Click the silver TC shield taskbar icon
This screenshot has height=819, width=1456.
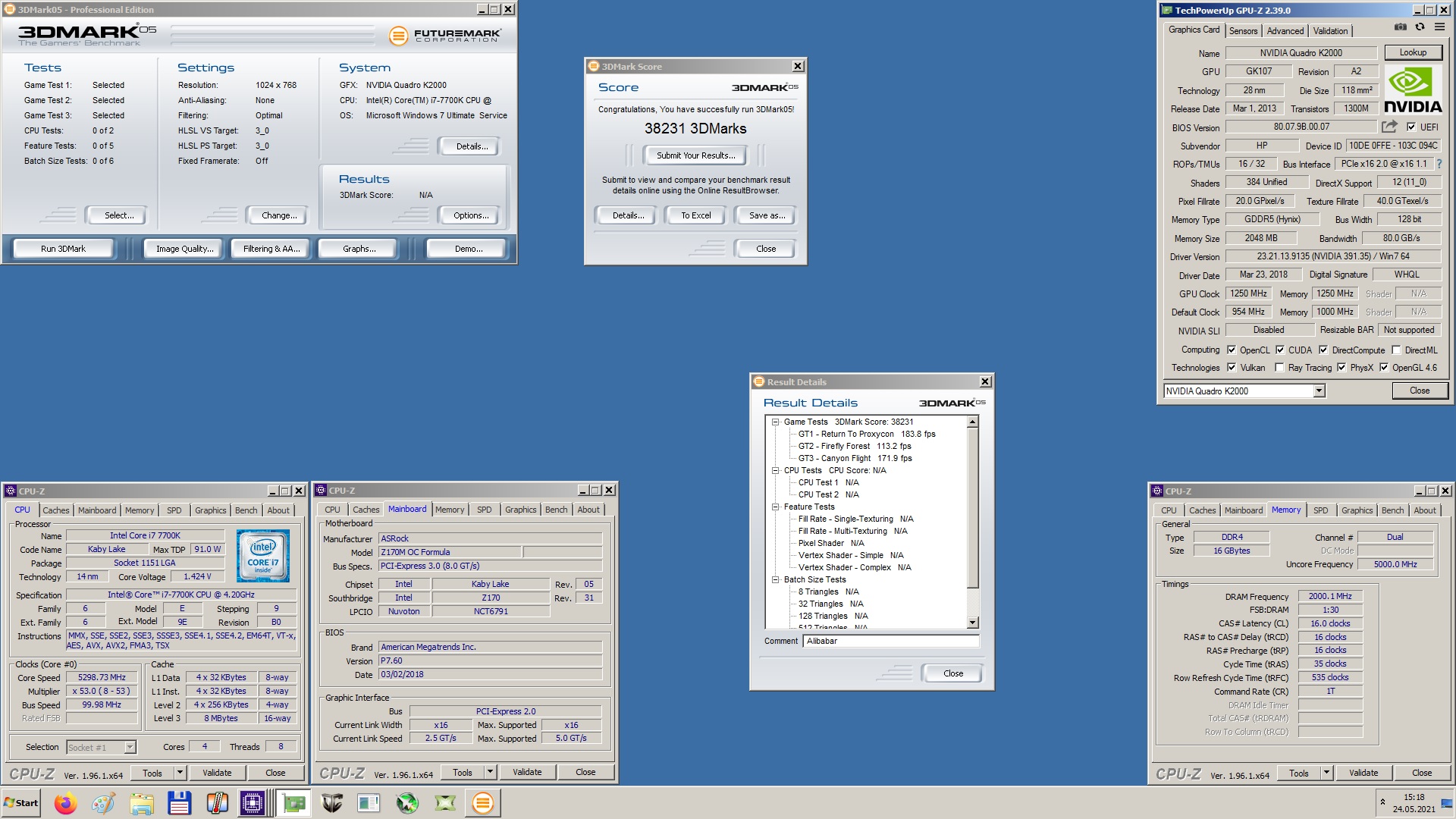point(331,803)
